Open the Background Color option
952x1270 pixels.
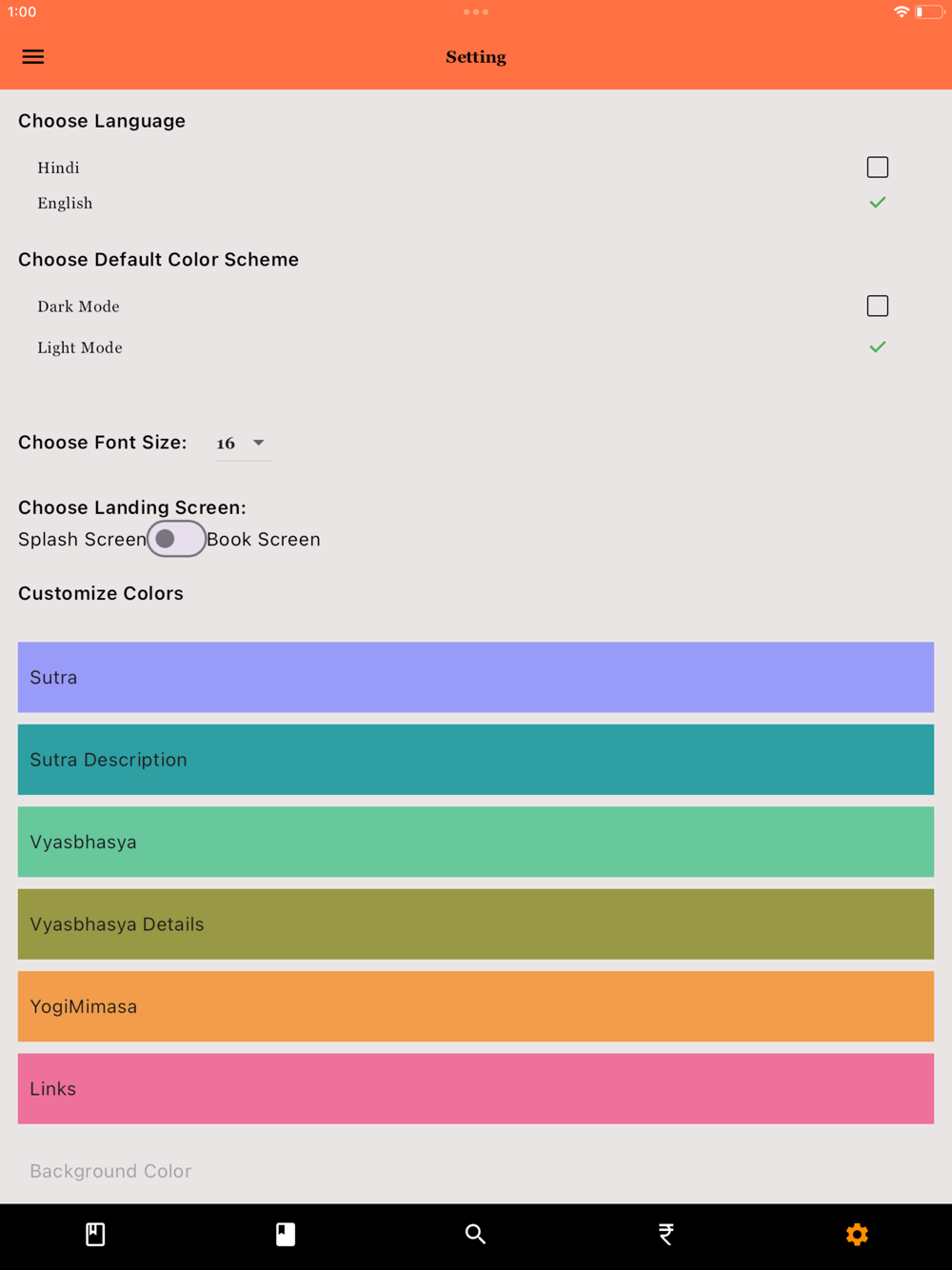[476, 1171]
